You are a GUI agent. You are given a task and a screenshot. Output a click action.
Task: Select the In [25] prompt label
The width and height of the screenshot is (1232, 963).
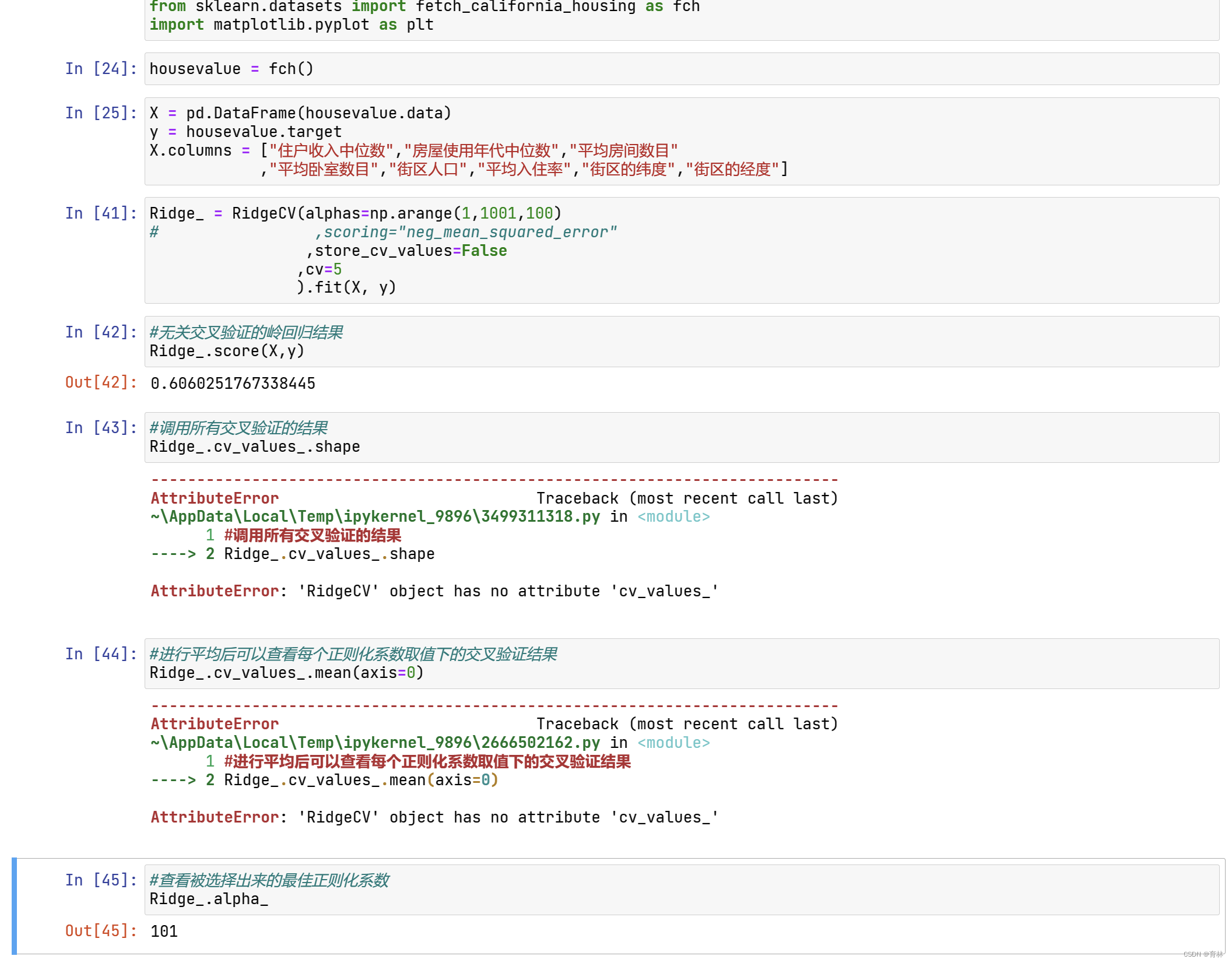pos(101,113)
